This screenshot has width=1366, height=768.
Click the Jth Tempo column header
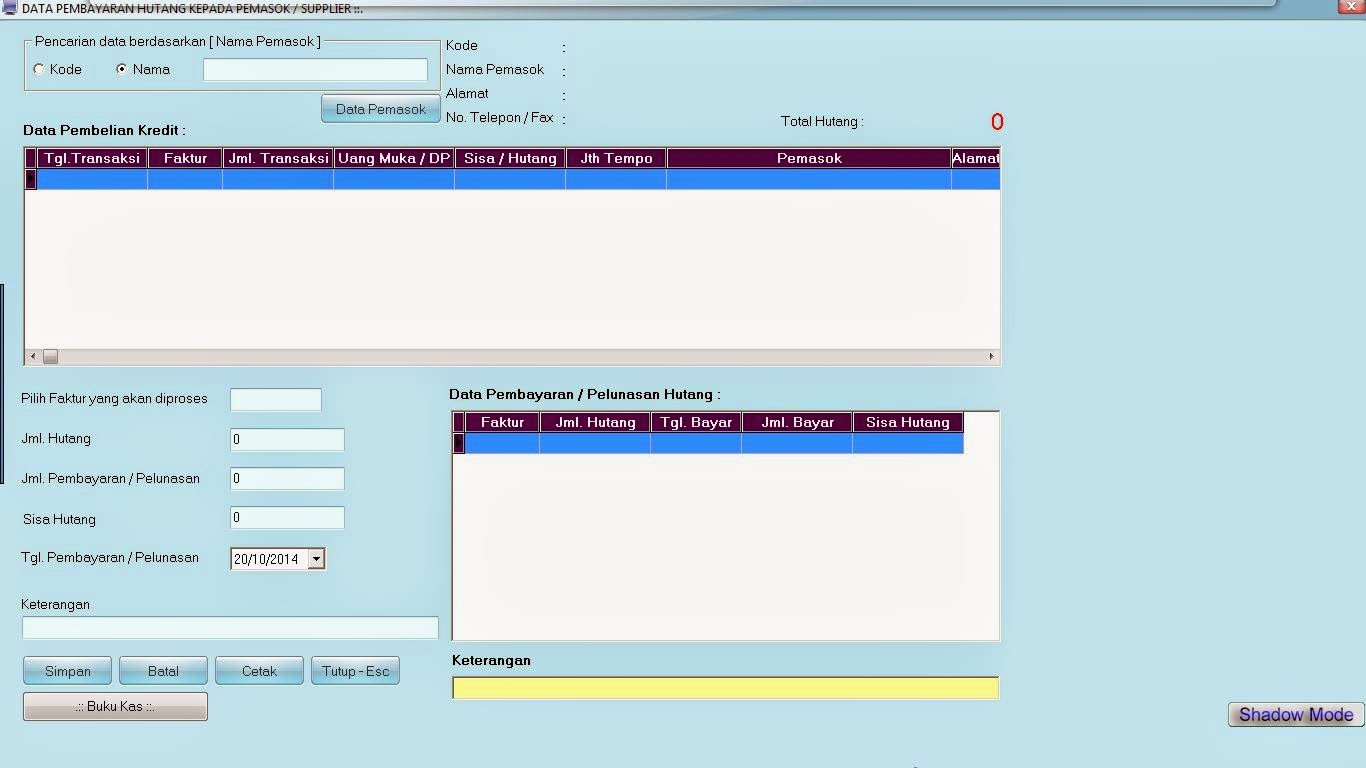click(615, 157)
